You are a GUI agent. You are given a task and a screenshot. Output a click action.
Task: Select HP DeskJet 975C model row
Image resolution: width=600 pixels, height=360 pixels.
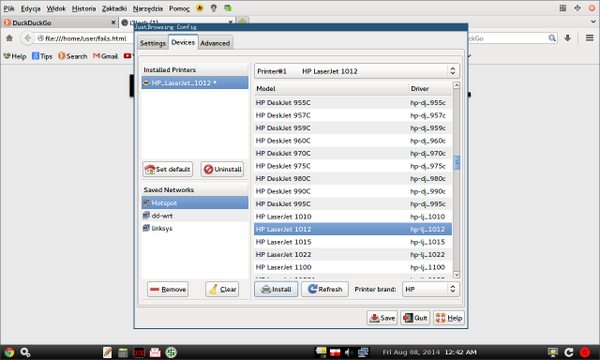[353, 166]
